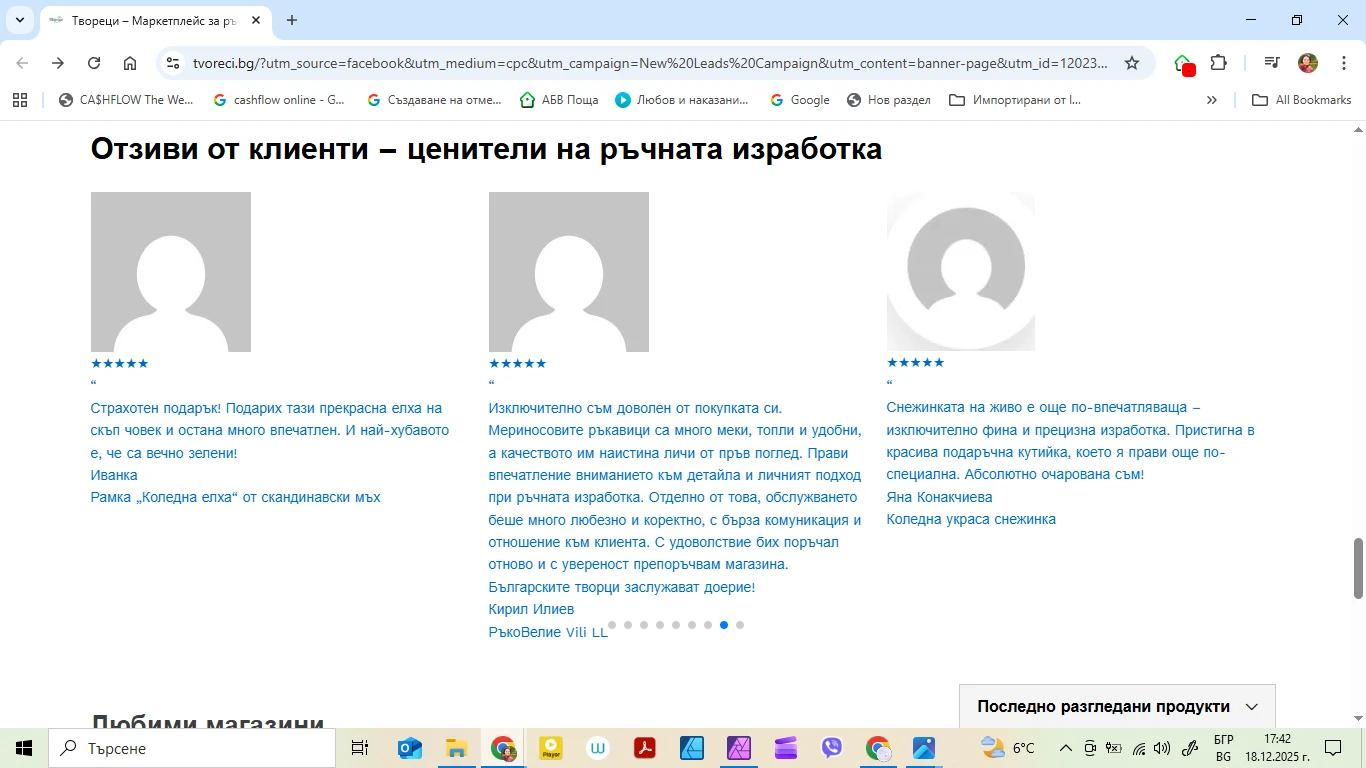Reload the page with the refresh icon
The image size is (1366, 768).
pos(94,63)
